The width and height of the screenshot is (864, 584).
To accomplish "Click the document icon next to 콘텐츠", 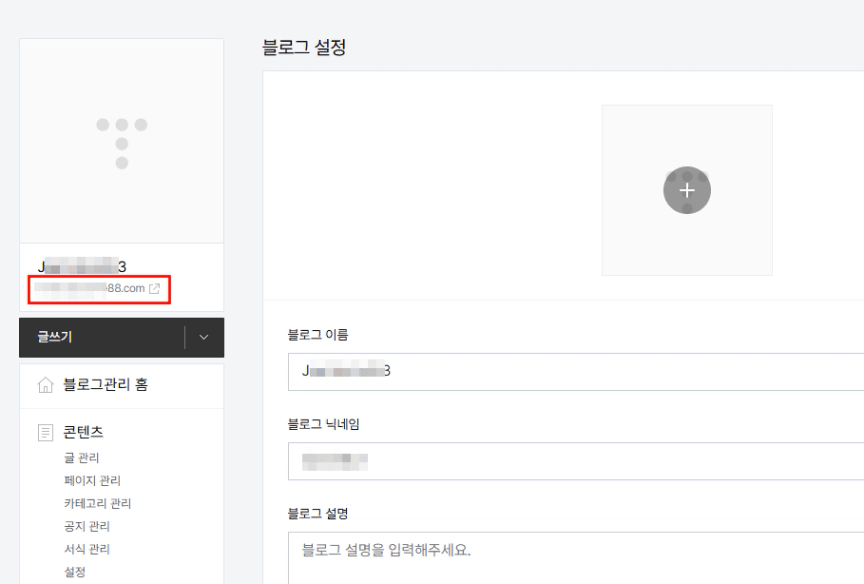I will (x=45, y=433).
